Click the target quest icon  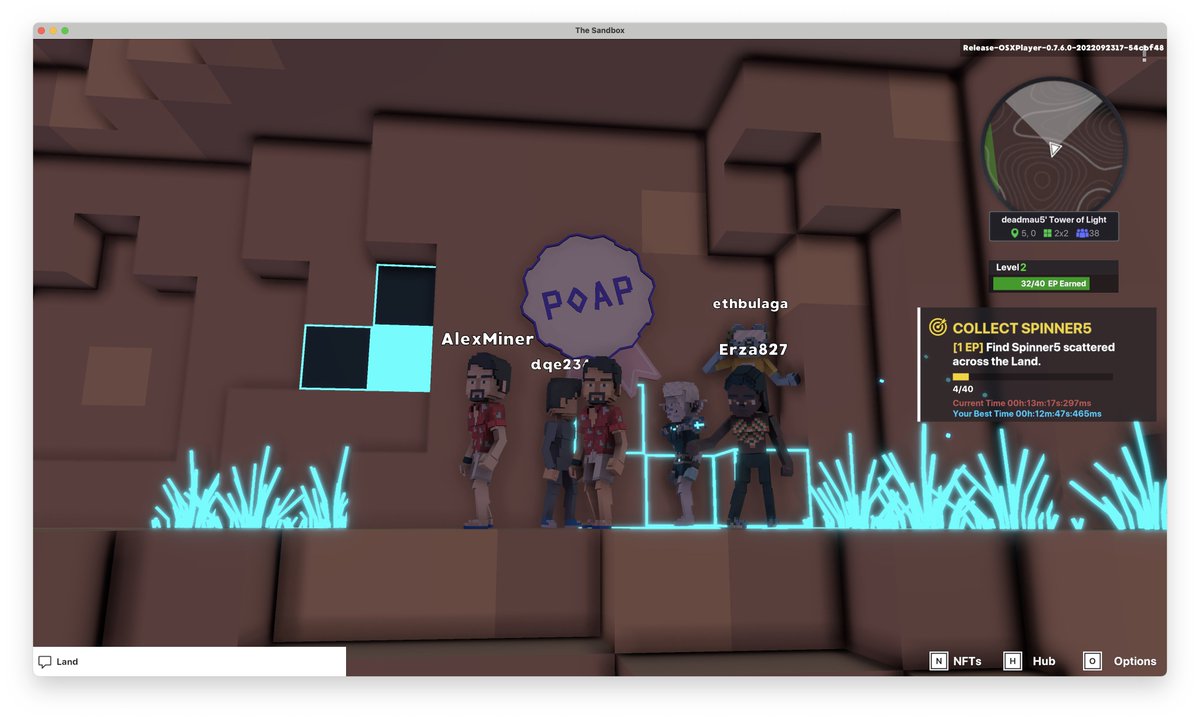pyautogui.click(x=938, y=327)
